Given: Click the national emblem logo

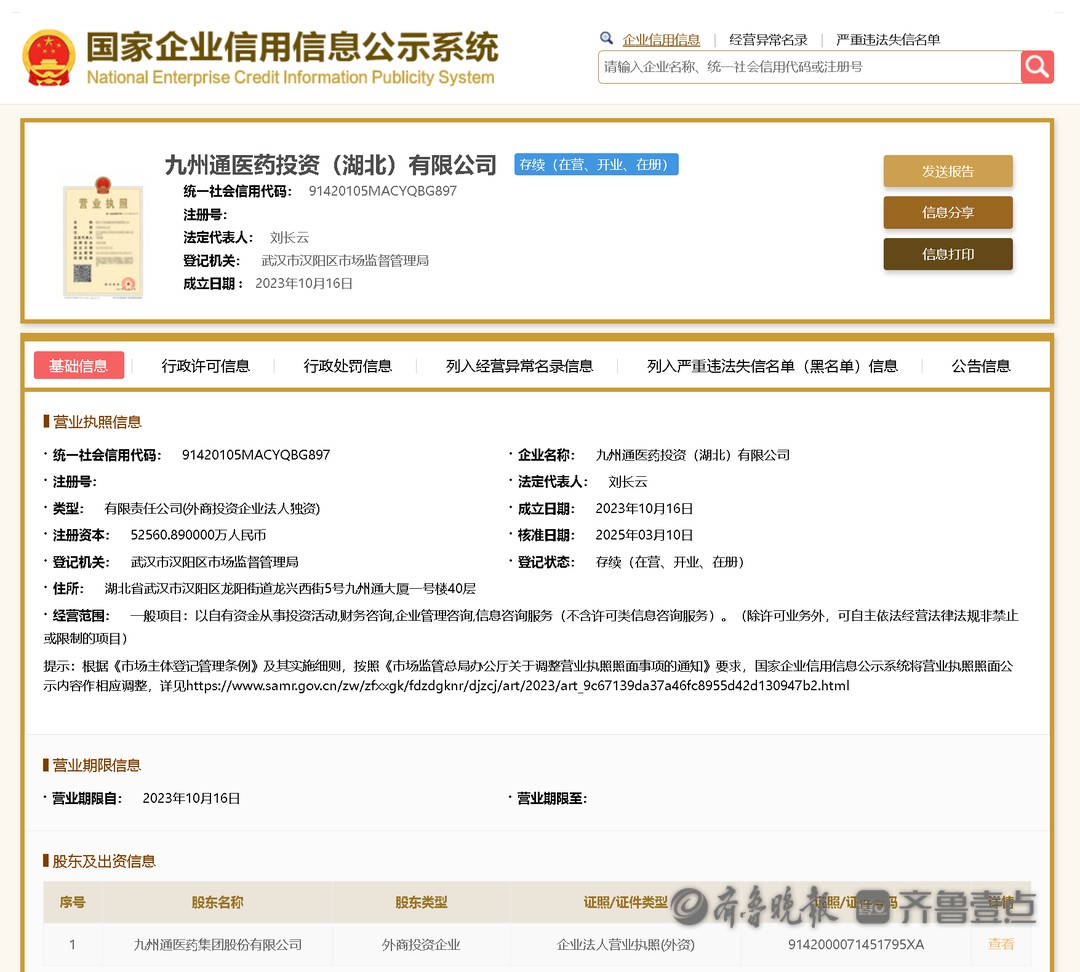Looking at the screenshot, I should 49,58.
